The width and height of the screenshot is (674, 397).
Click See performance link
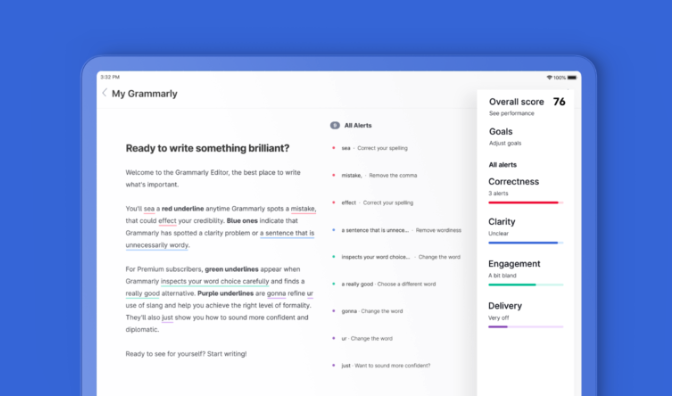coord(512,113)
